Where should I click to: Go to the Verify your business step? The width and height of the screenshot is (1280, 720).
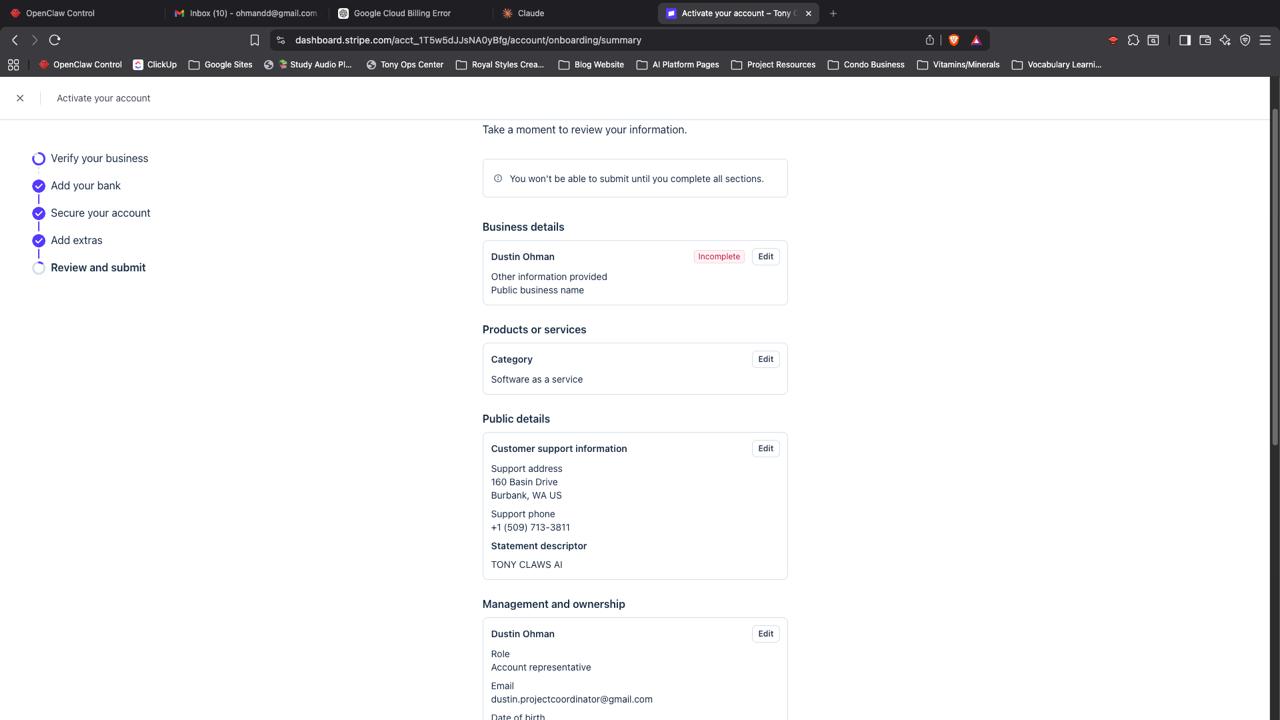coord(99,158)
